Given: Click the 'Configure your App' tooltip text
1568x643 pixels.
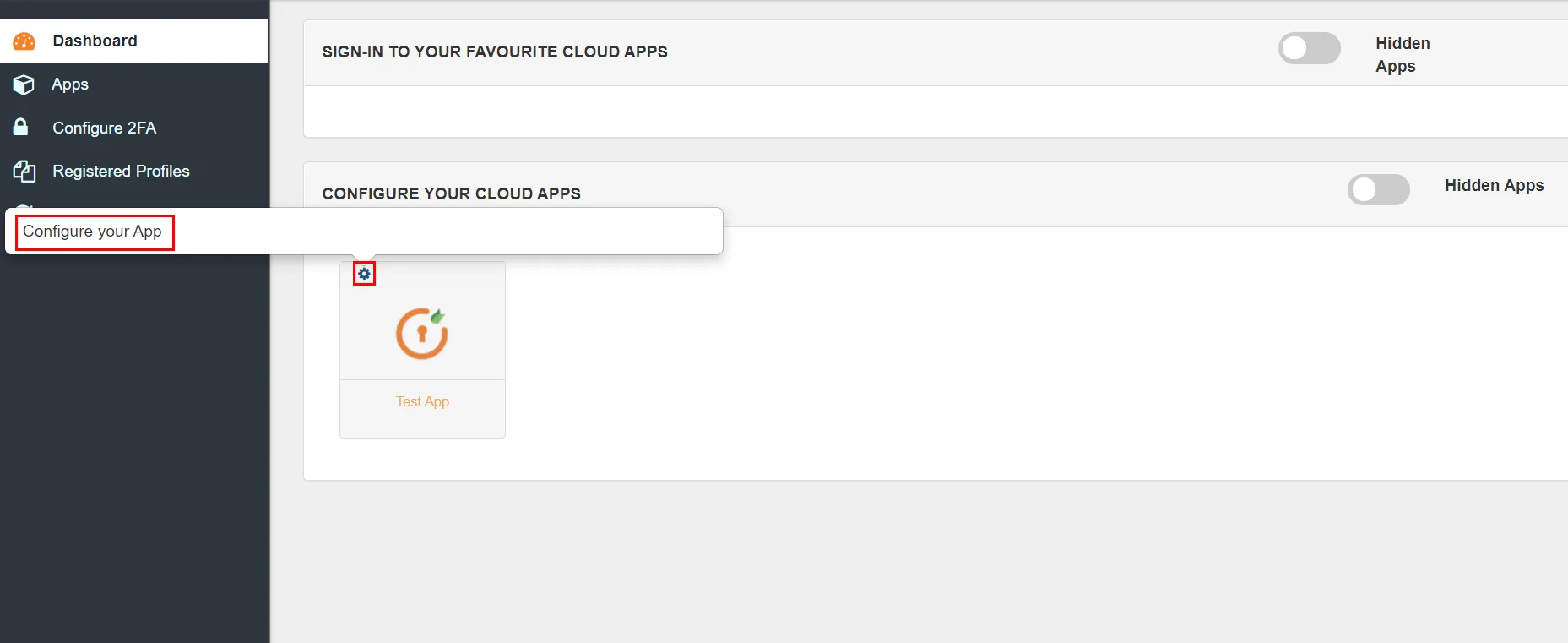Looking at the screenshot, I should [93, 232].
